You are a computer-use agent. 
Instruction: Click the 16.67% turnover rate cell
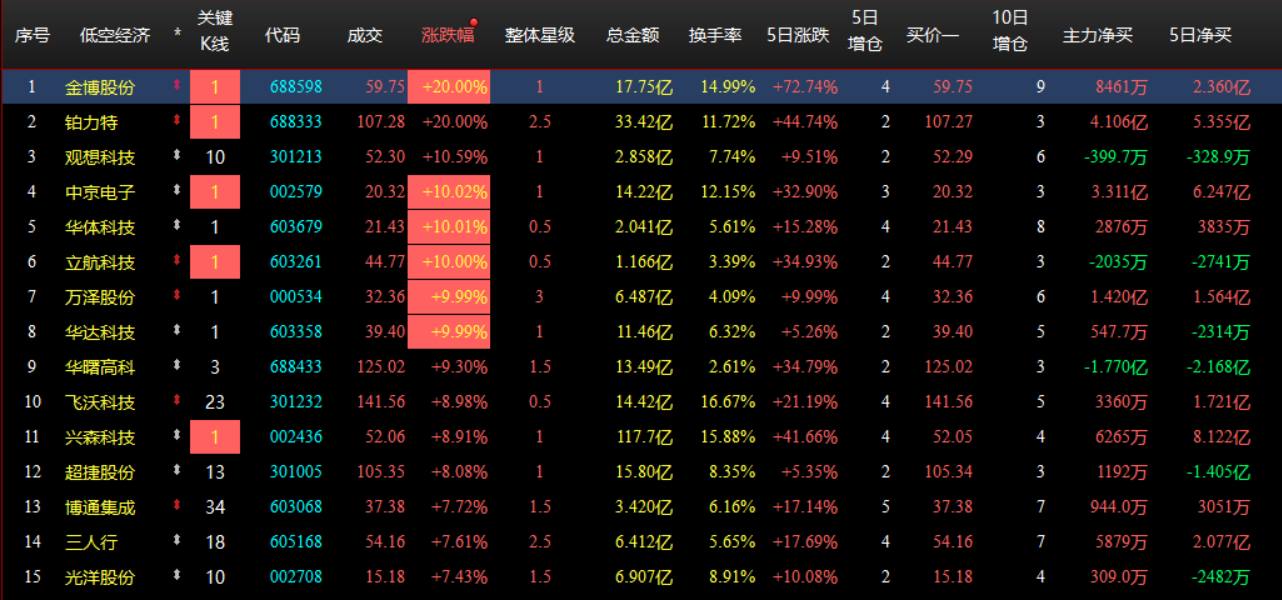point(728,402)
